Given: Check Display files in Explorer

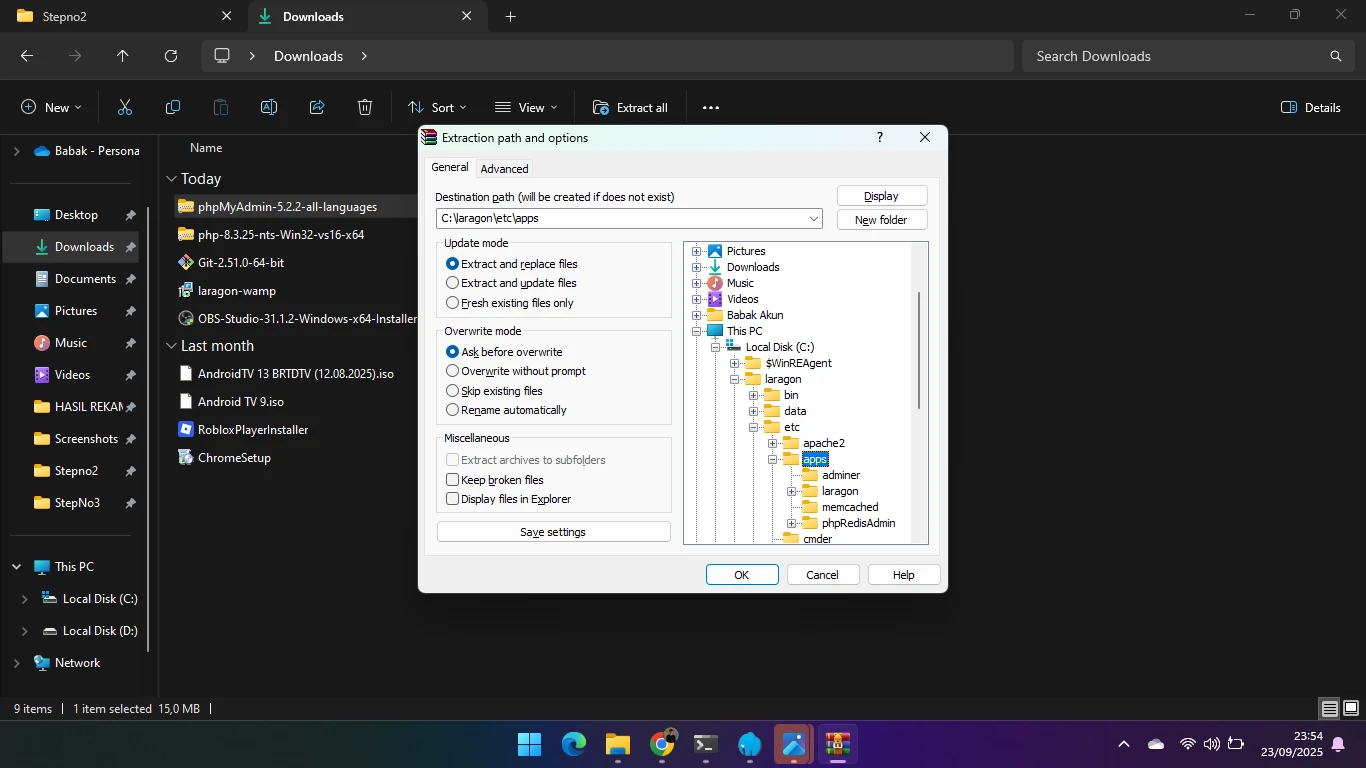Looking at the screenshot, I should coord(453,499).
